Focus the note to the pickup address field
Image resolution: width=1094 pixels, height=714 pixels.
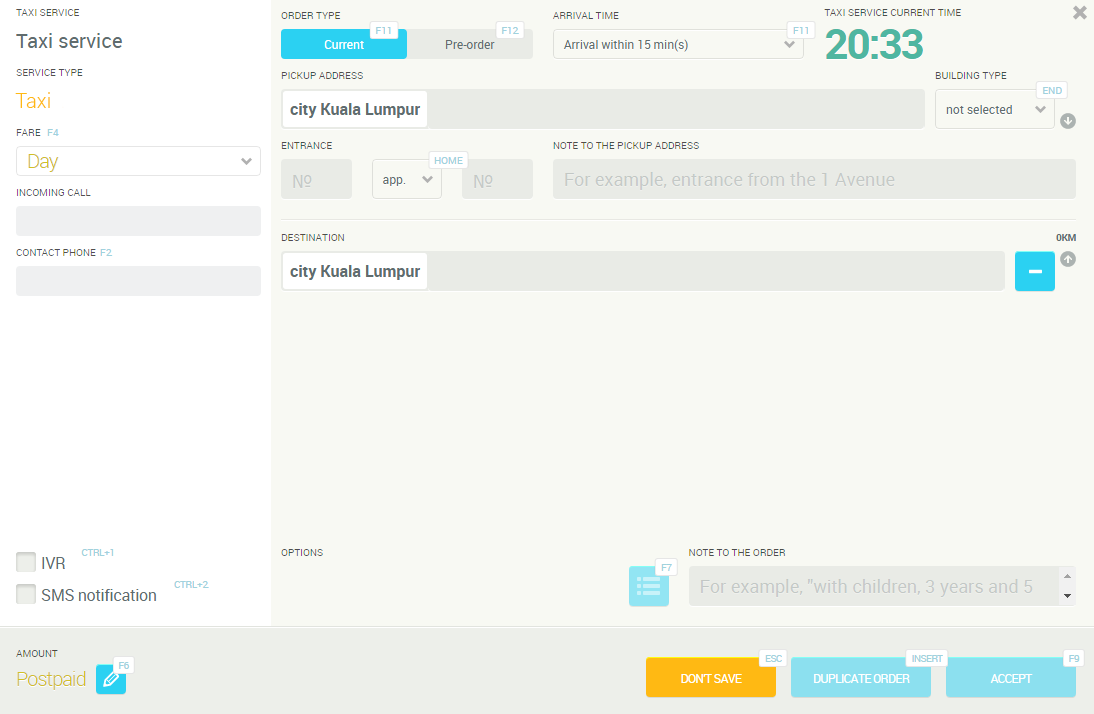click(x=814, y=179)
